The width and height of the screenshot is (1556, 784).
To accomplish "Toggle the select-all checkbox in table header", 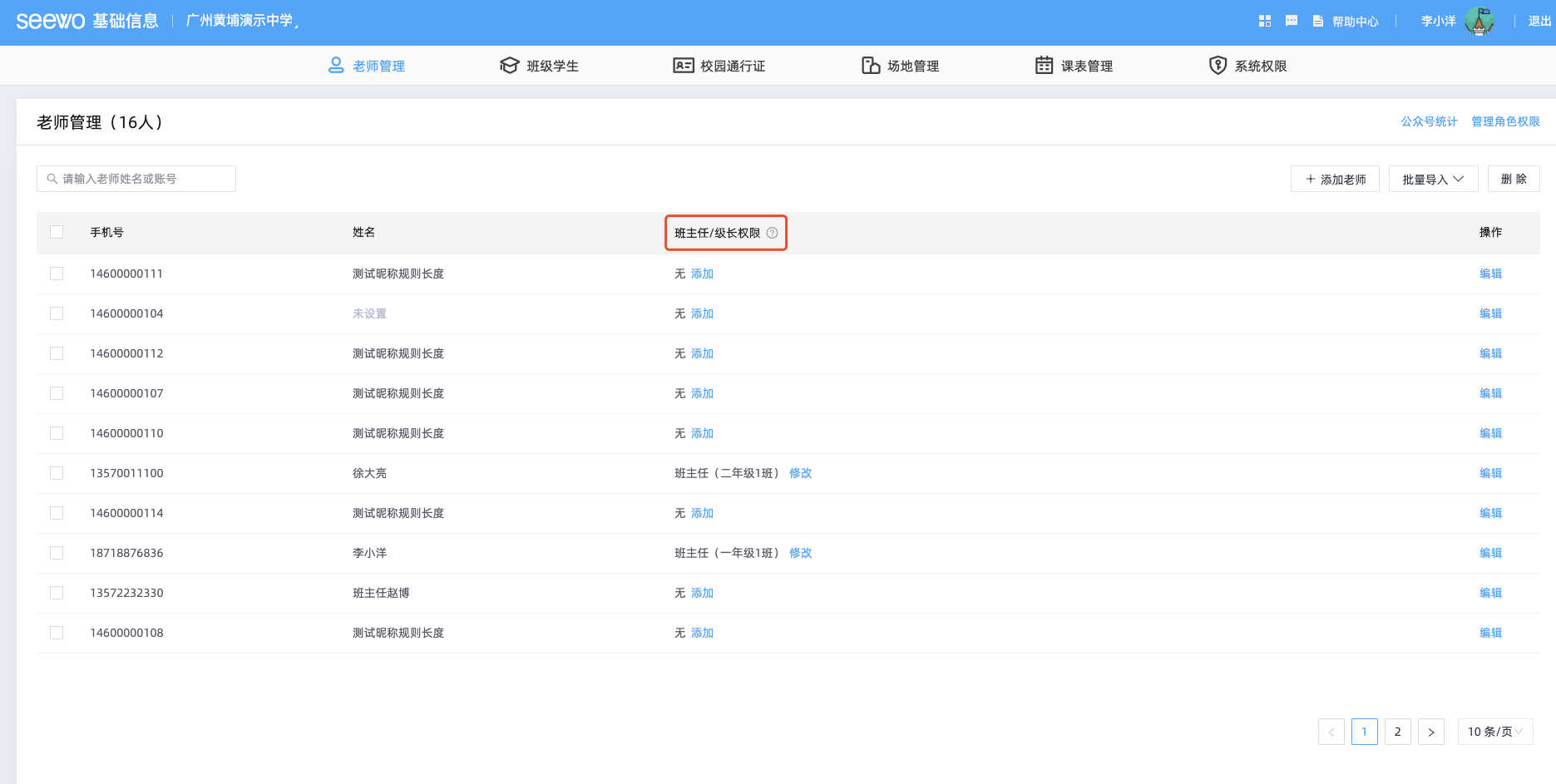I will (x=57, y=232).
